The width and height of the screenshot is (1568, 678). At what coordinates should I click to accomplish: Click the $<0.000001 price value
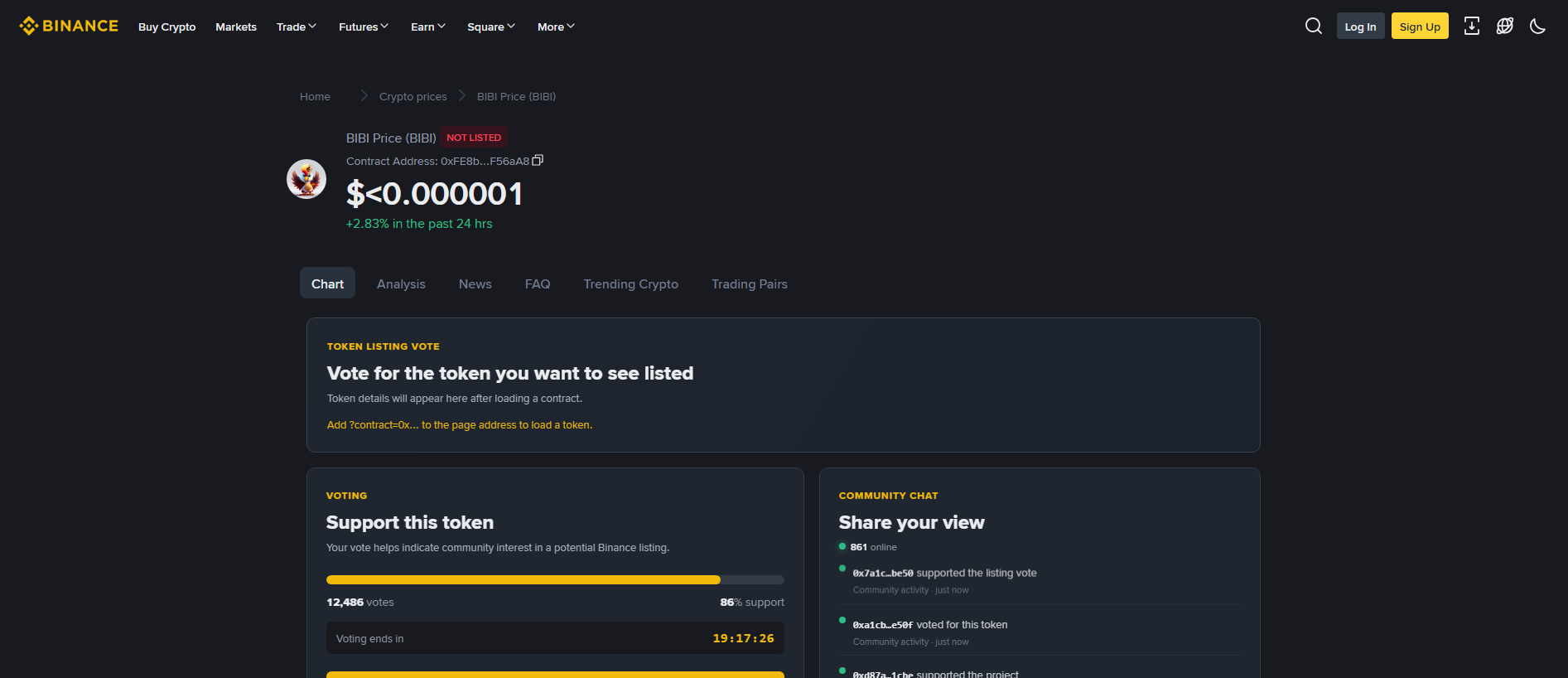click(434, 194)
